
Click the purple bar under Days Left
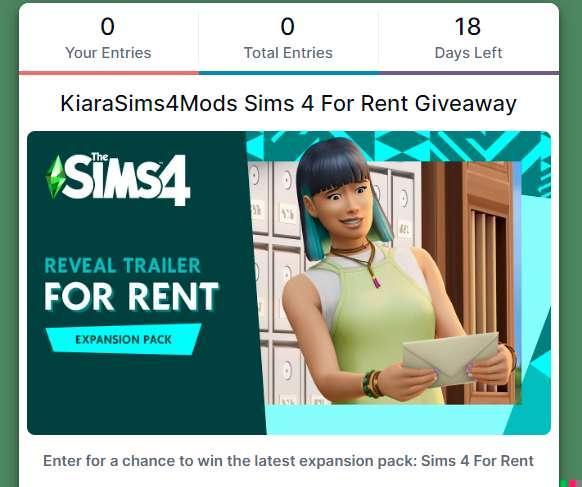[x=469, y=73]
